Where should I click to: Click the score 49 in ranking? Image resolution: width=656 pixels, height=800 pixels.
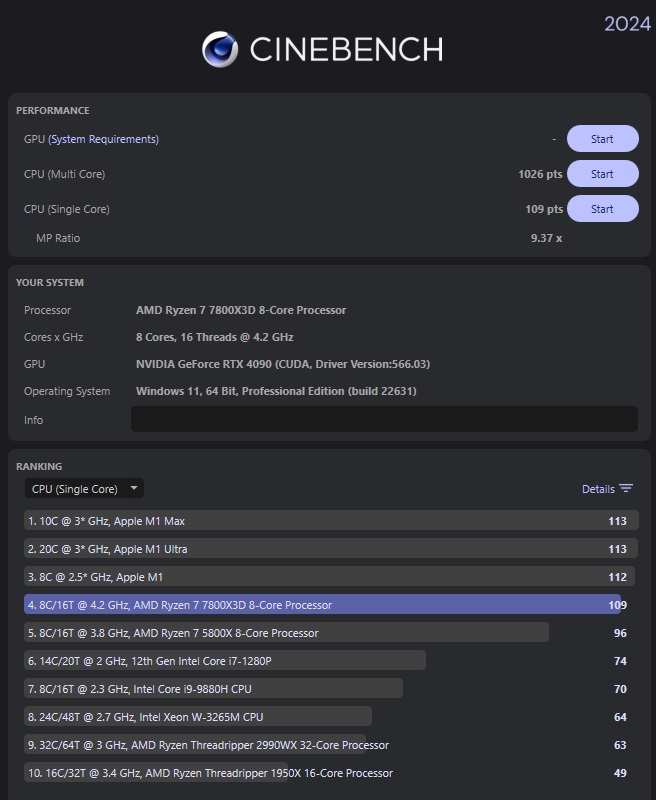pos(620,773)
